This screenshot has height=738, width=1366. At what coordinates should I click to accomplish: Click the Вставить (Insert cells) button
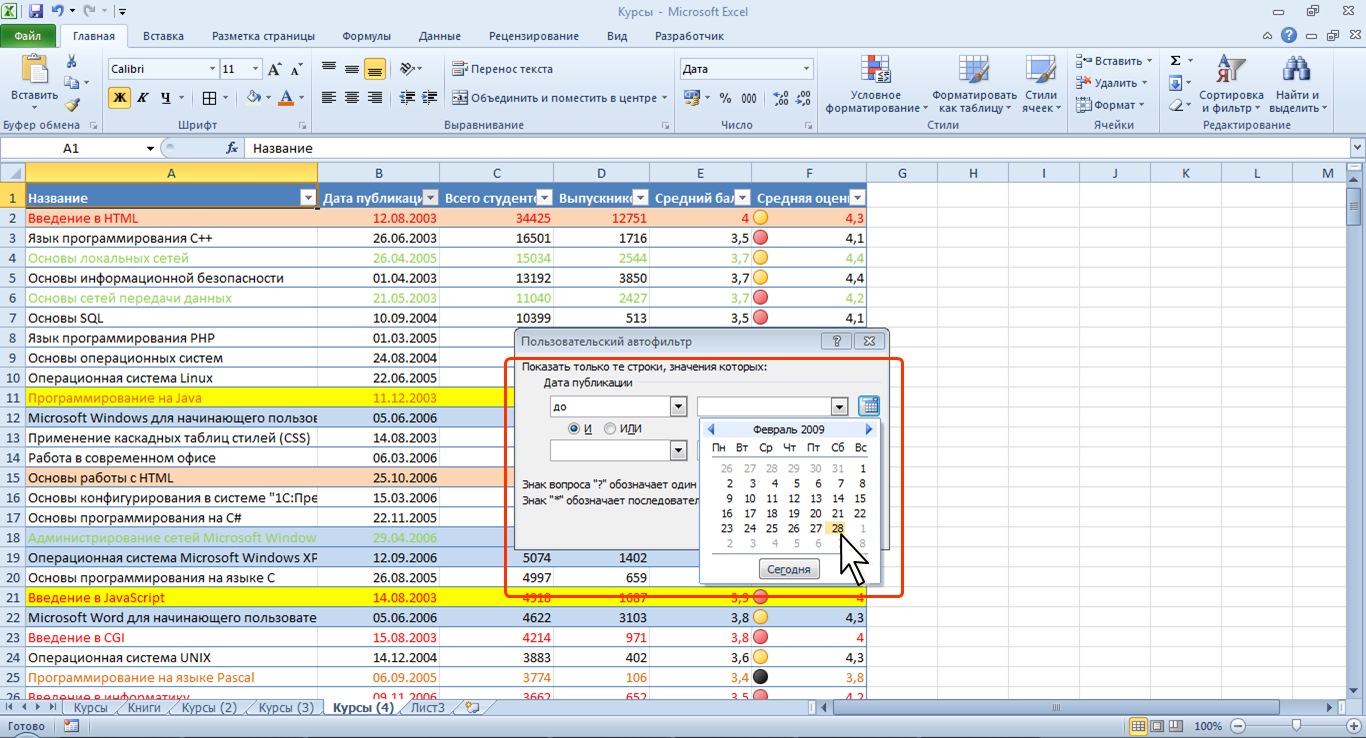click(x=1113, y=61)
